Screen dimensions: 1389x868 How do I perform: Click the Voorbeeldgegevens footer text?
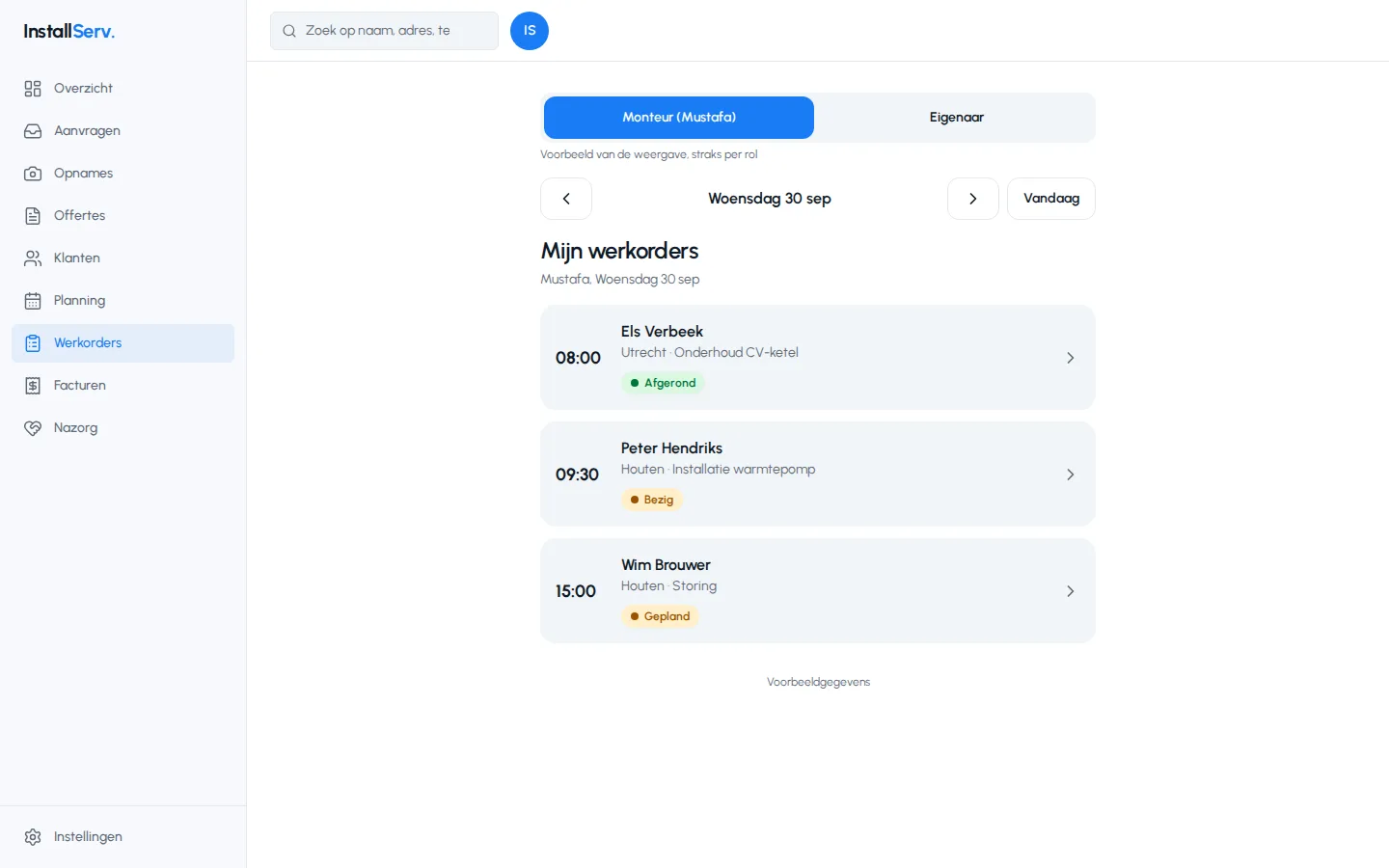(x=818, y=682)
